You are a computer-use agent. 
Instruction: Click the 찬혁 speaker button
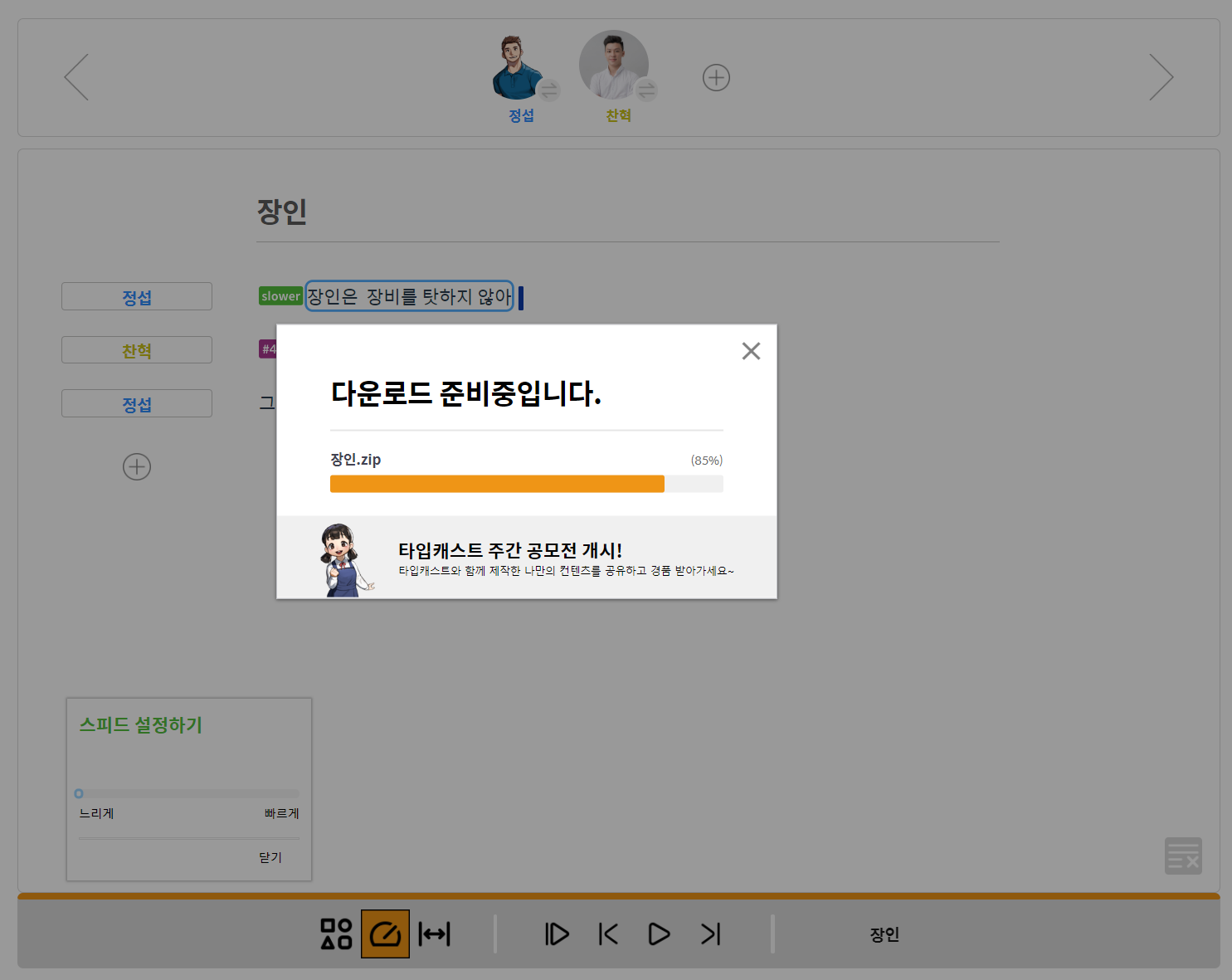pyautogui.click(x=137, y=350)
